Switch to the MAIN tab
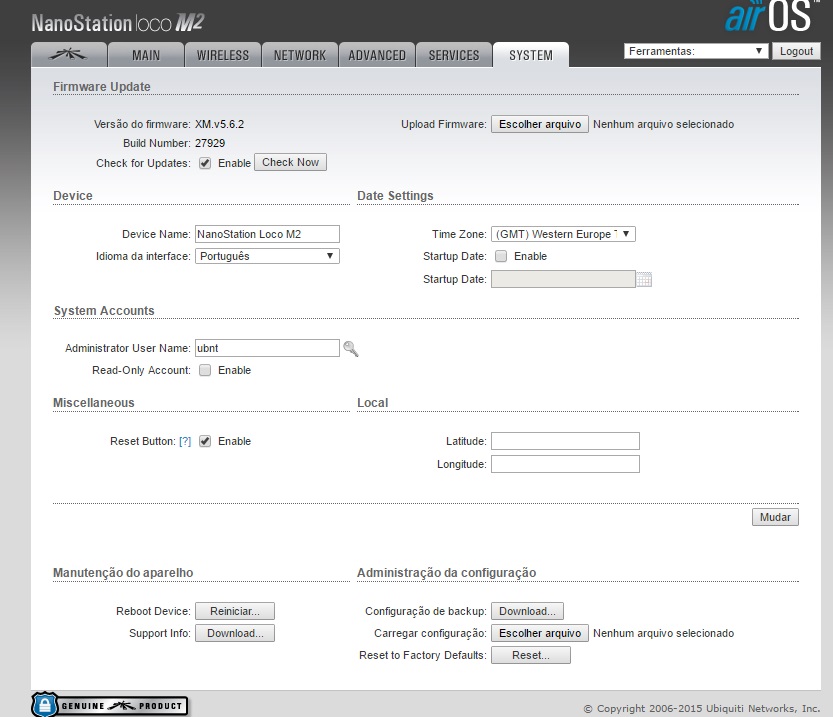Image resolution: width=833 pixels, height=717 pixels. point(146,55)
